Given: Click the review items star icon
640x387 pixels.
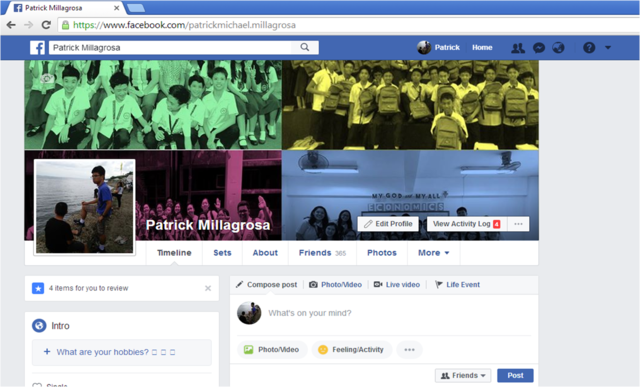Looking at the screenshot, I should pyautogui.click(x=38, y=288).
